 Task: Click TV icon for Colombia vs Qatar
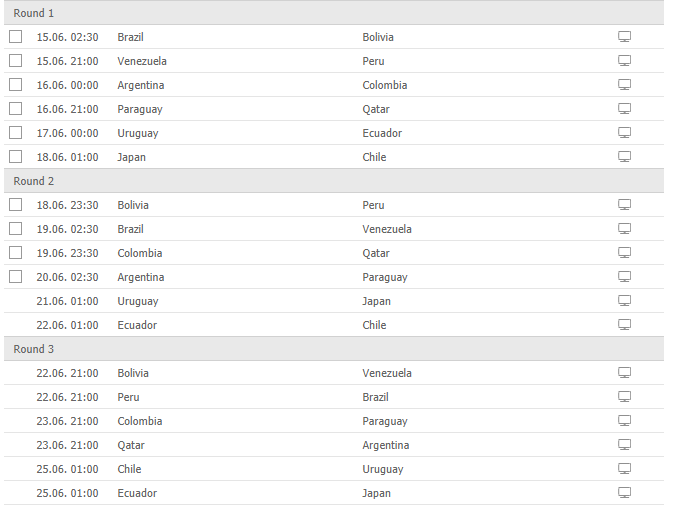pos(624,253)
